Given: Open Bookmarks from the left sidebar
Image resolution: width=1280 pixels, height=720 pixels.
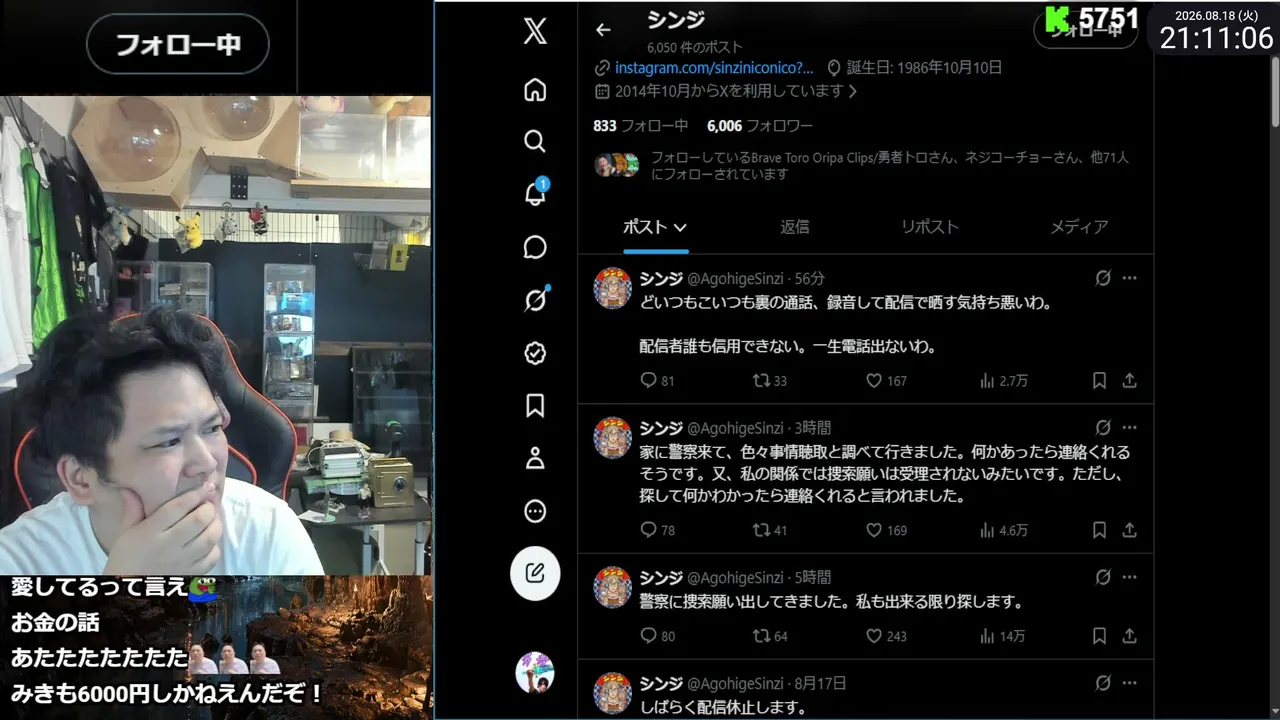Looking at the screenshot, I should 535,405.
